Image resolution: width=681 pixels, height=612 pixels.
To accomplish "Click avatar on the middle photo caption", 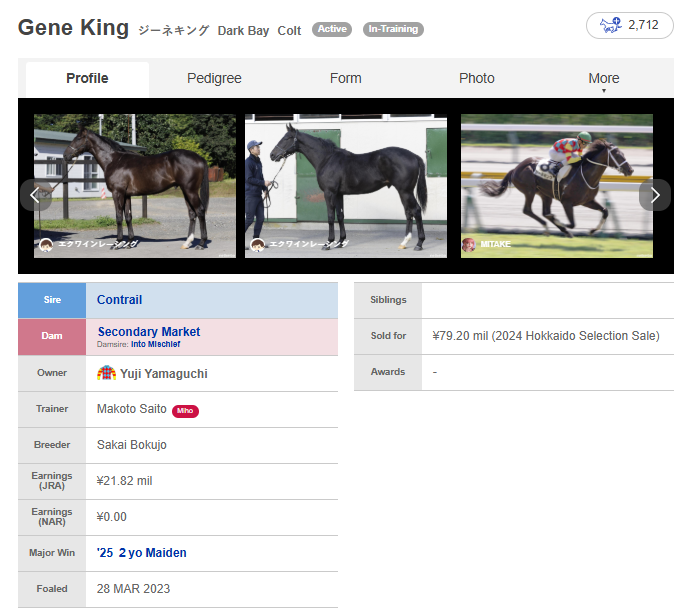I will point(258,245).
